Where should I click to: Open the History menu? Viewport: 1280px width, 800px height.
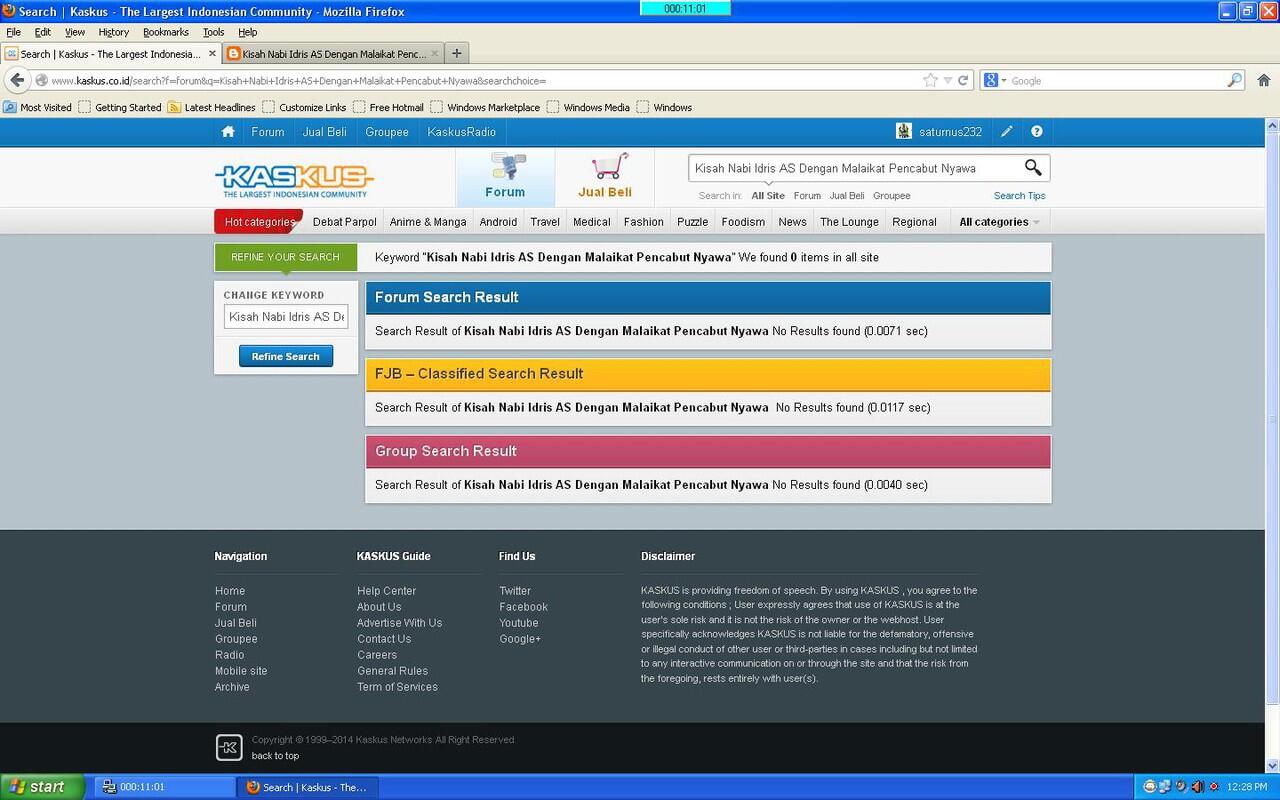click(x=113, y=32)
